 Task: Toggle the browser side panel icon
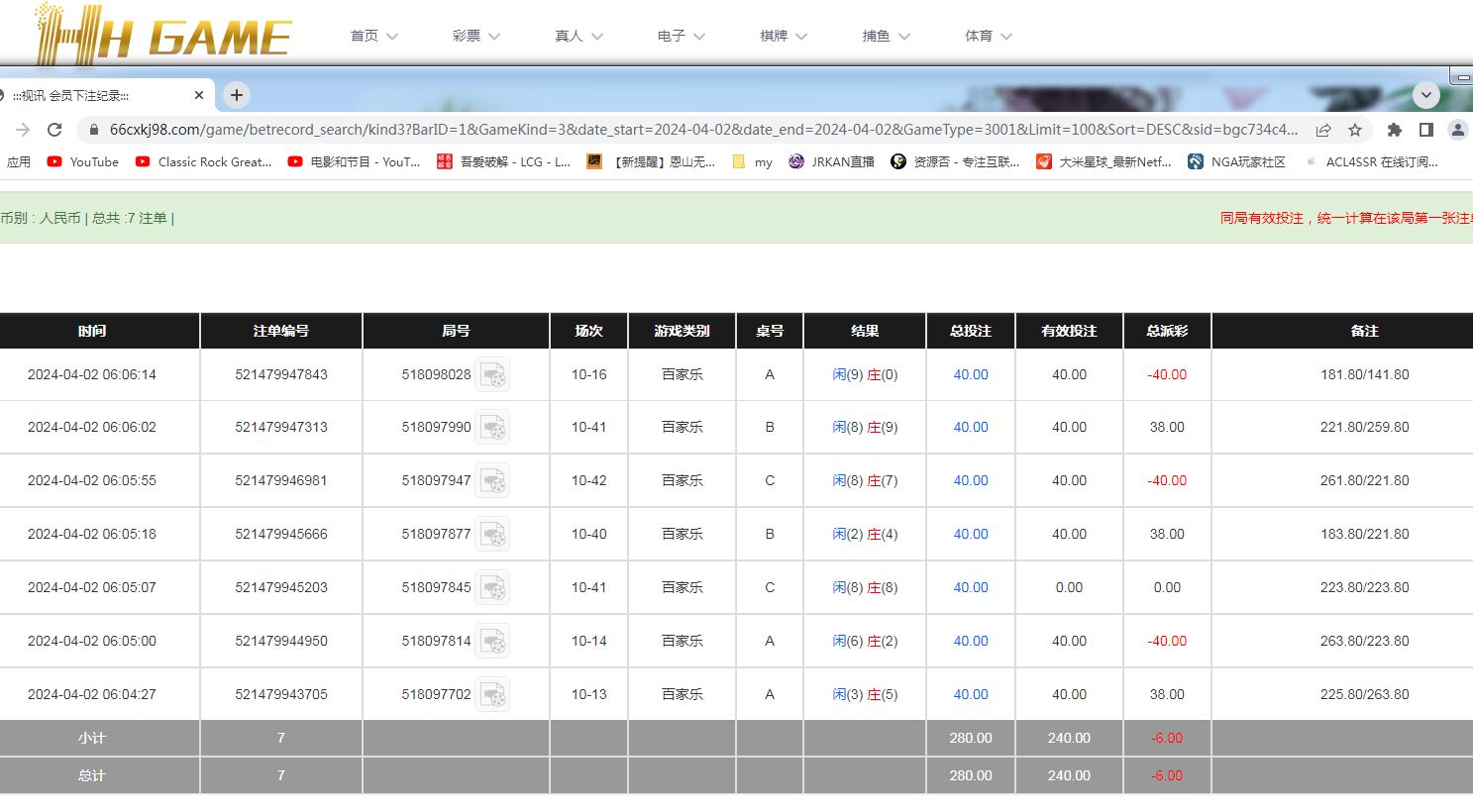click(1425, 130)
